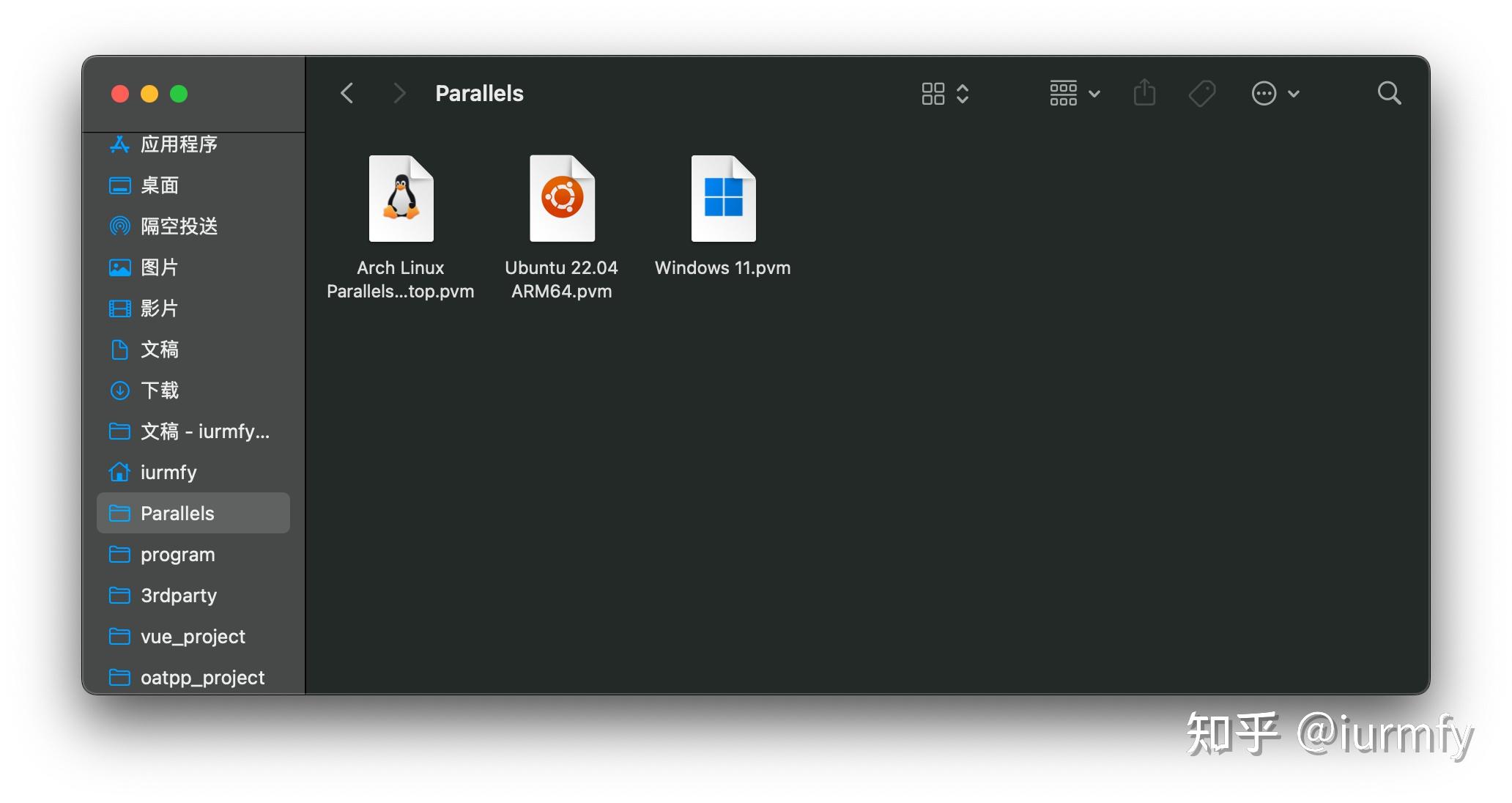The height and width of the screenshot is (803, 1512).
Task: Navigate back using the back arrow
Action: [347, 93]
